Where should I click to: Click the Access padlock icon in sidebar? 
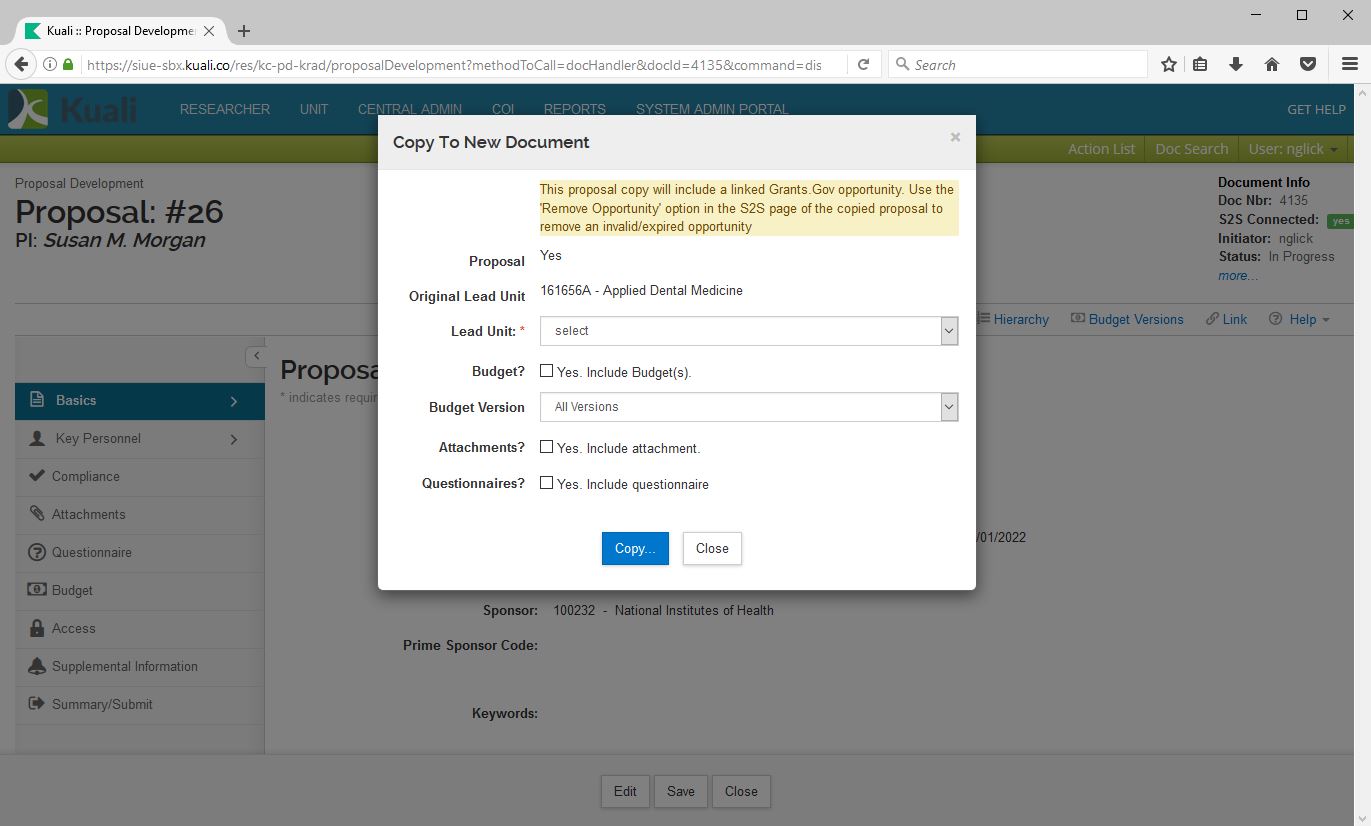click(x=37, y=628)
